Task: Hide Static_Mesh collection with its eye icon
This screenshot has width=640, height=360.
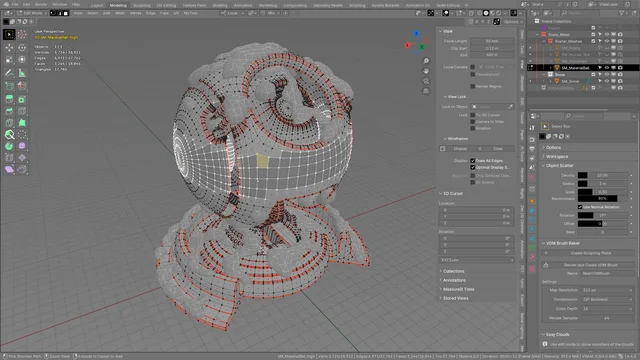Action: pos(607,34)
